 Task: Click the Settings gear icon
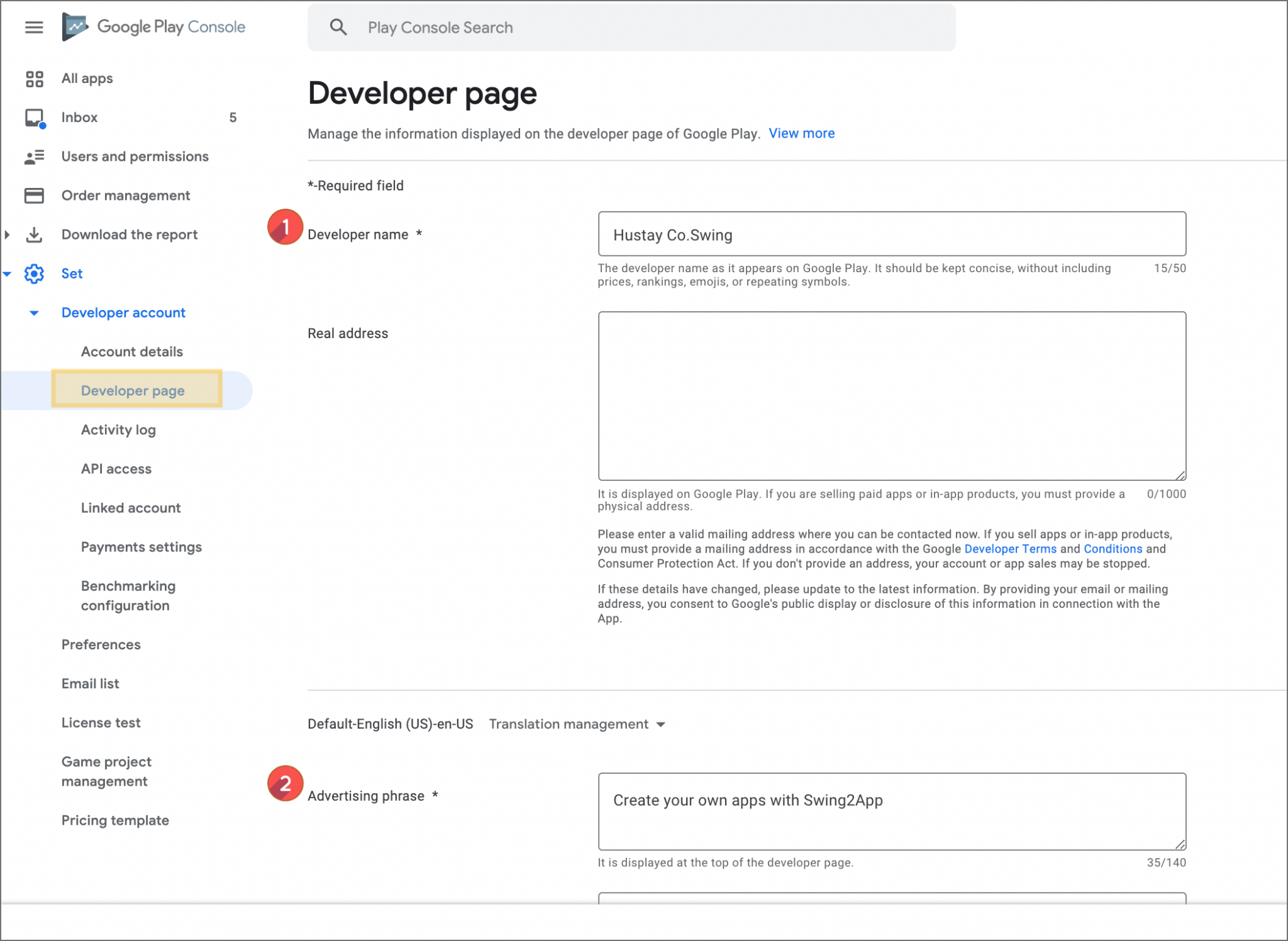pyautogui.click(x=35, y=273)
